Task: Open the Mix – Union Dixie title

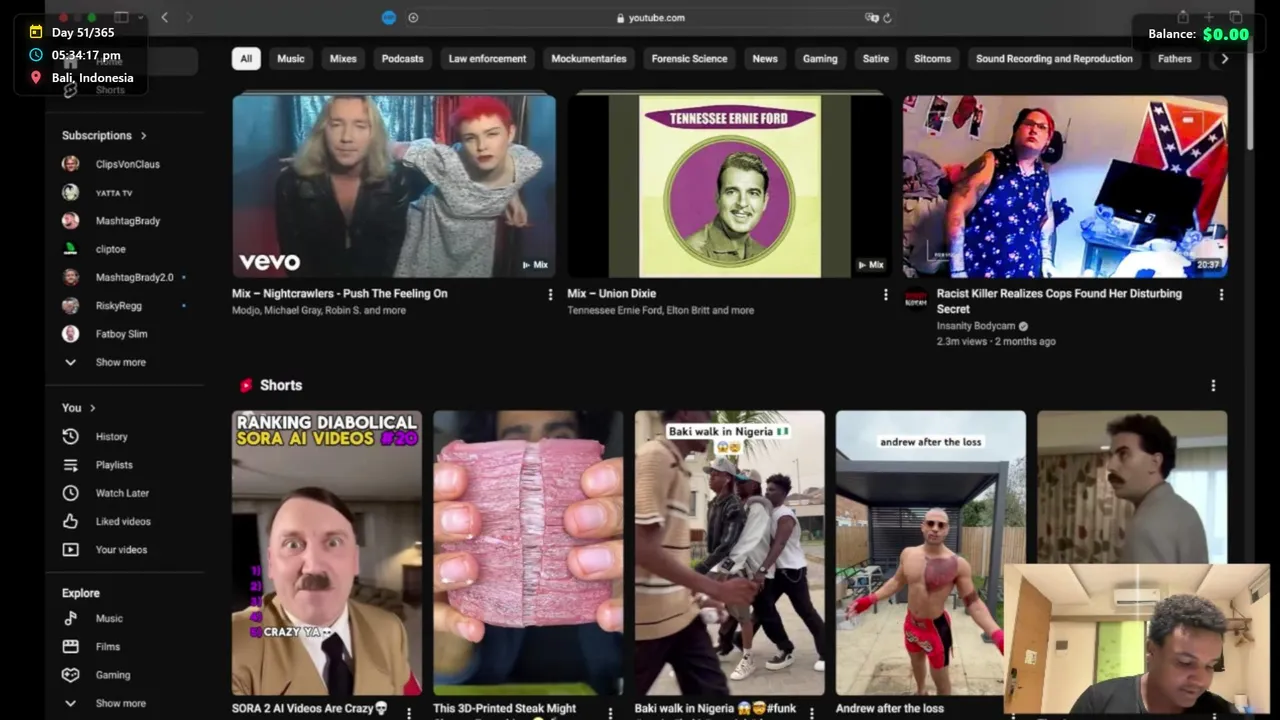Action: (x=612, y=294)
